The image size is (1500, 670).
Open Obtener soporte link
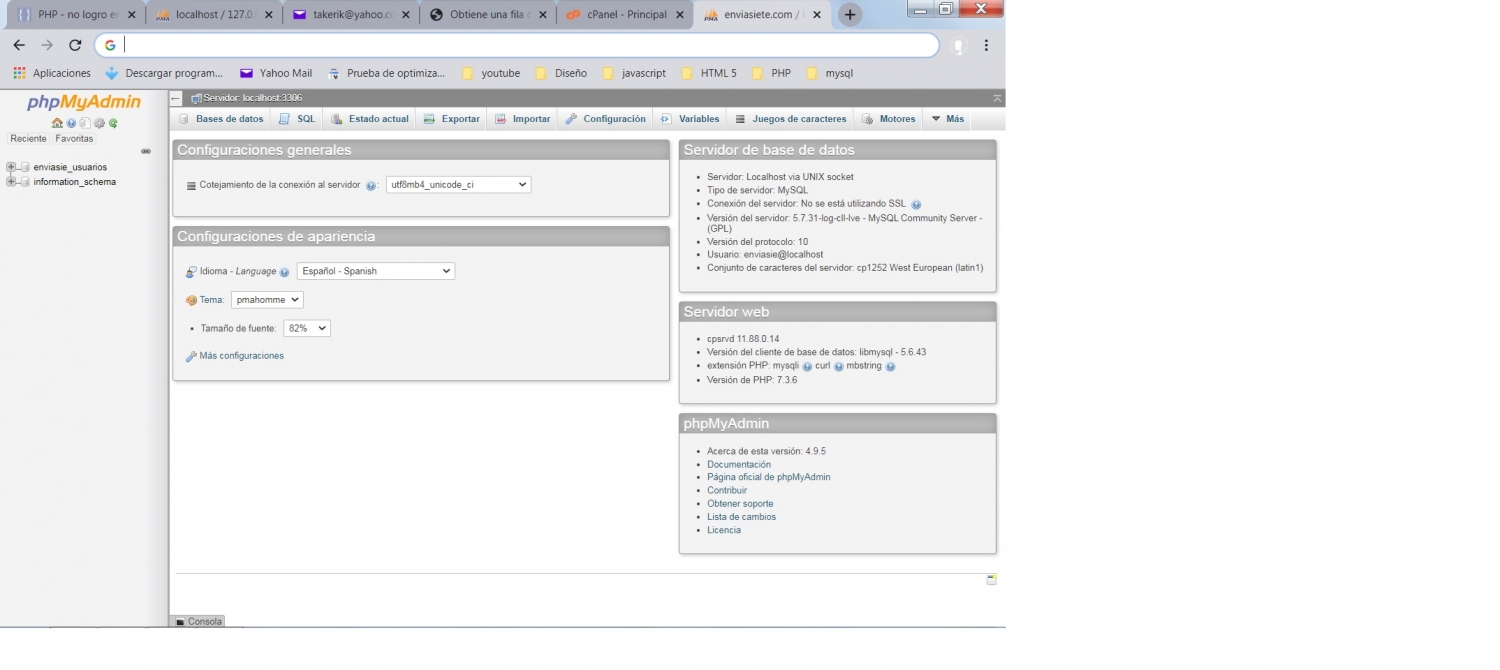[740, 504]
